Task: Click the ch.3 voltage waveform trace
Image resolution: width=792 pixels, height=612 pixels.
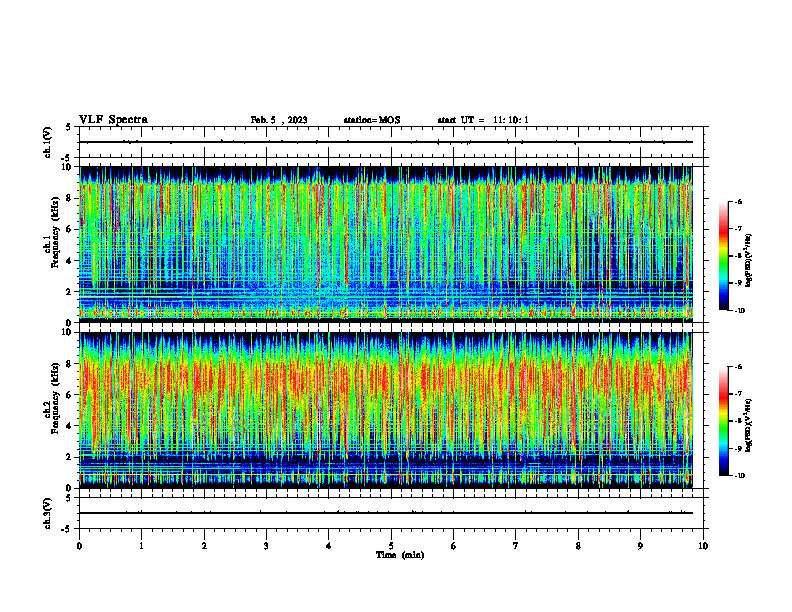Action: point(386,513)
